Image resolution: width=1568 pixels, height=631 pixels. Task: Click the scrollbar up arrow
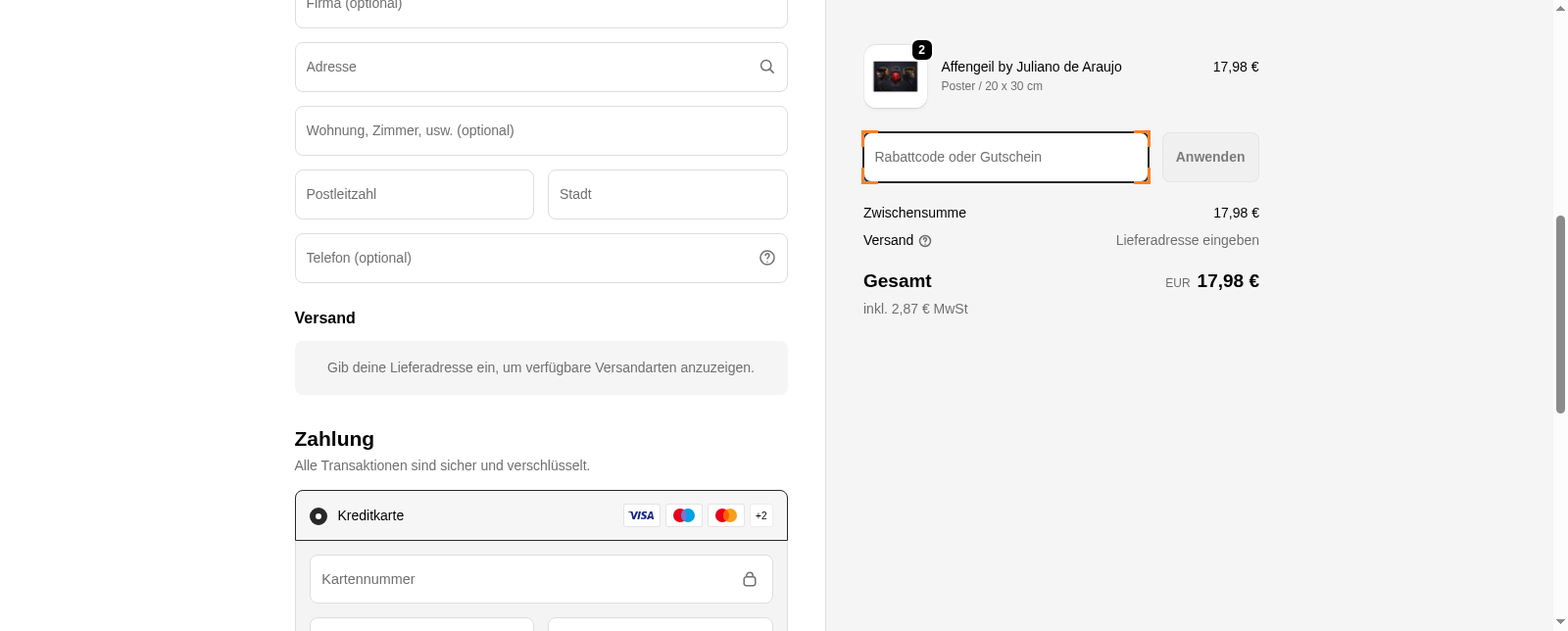(x=1560, y=8)
